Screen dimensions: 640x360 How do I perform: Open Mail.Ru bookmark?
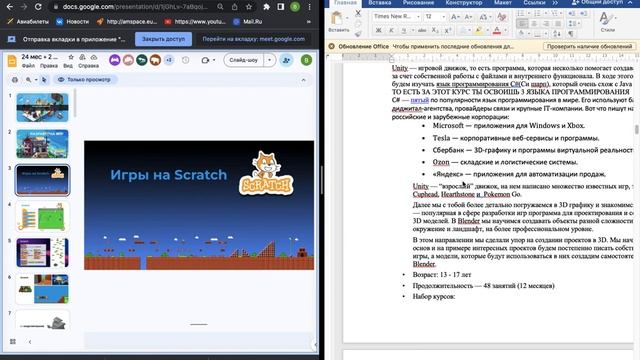coord(248,22)
